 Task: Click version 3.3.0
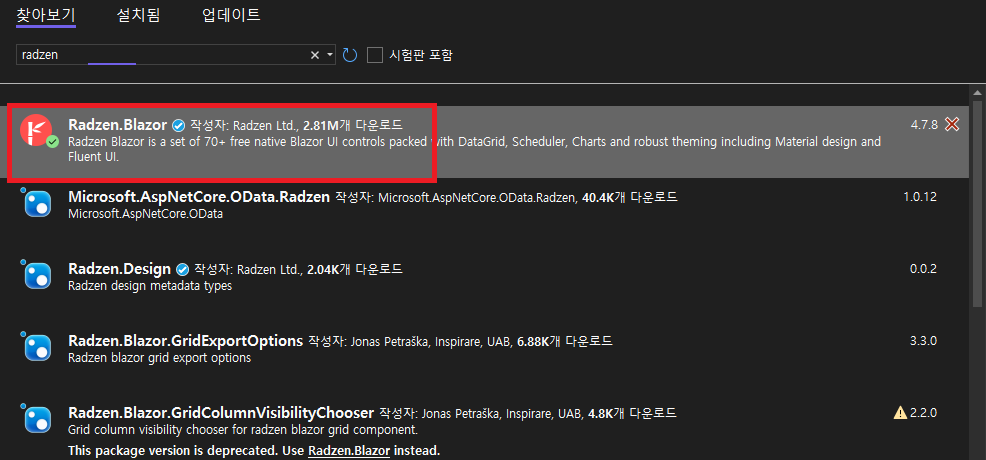[x=923, y=341]
